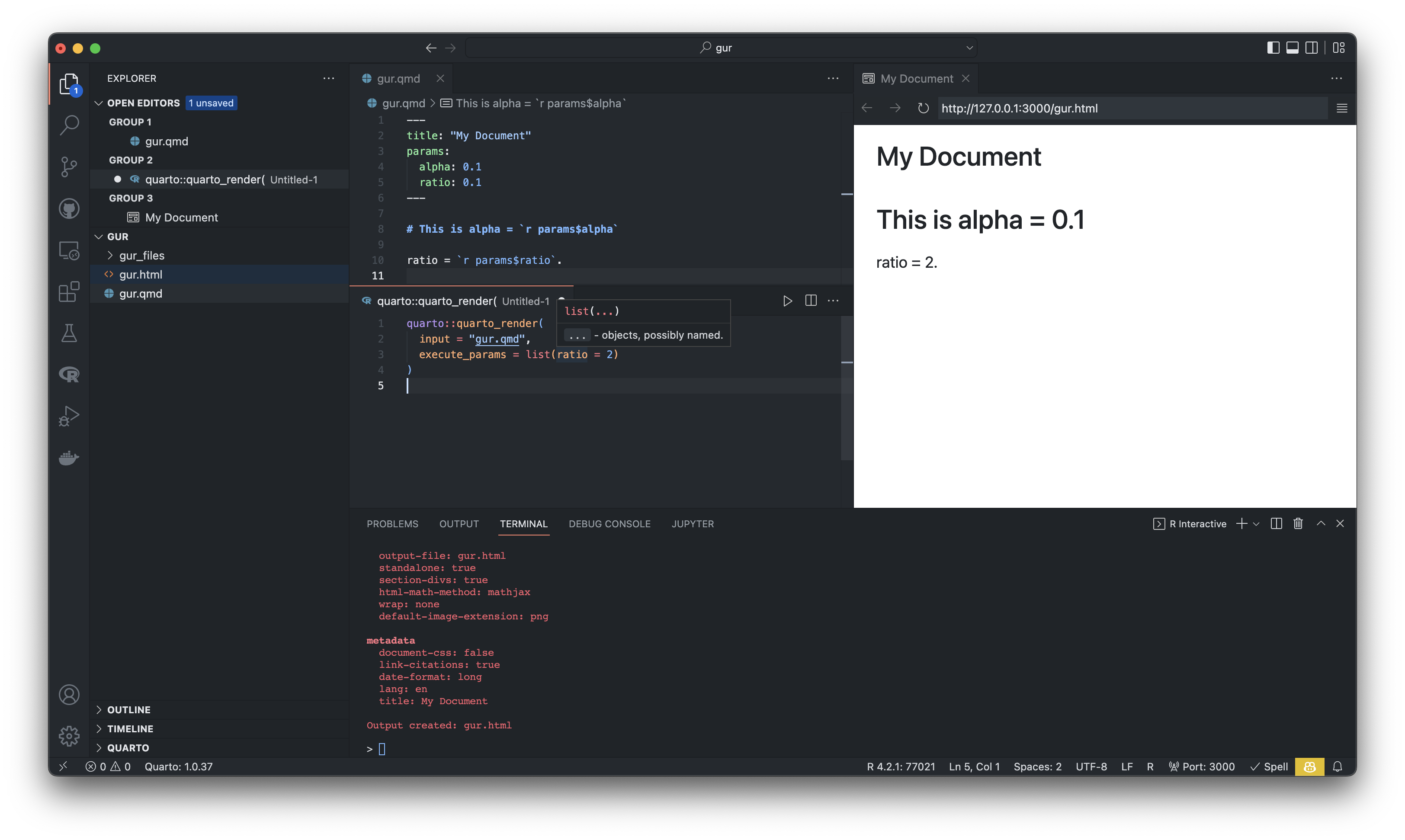Viewport: 1405px width, 840px height.
Task: Go back in the preview browser
Action: pyautogui.click(x=867, y=108)
